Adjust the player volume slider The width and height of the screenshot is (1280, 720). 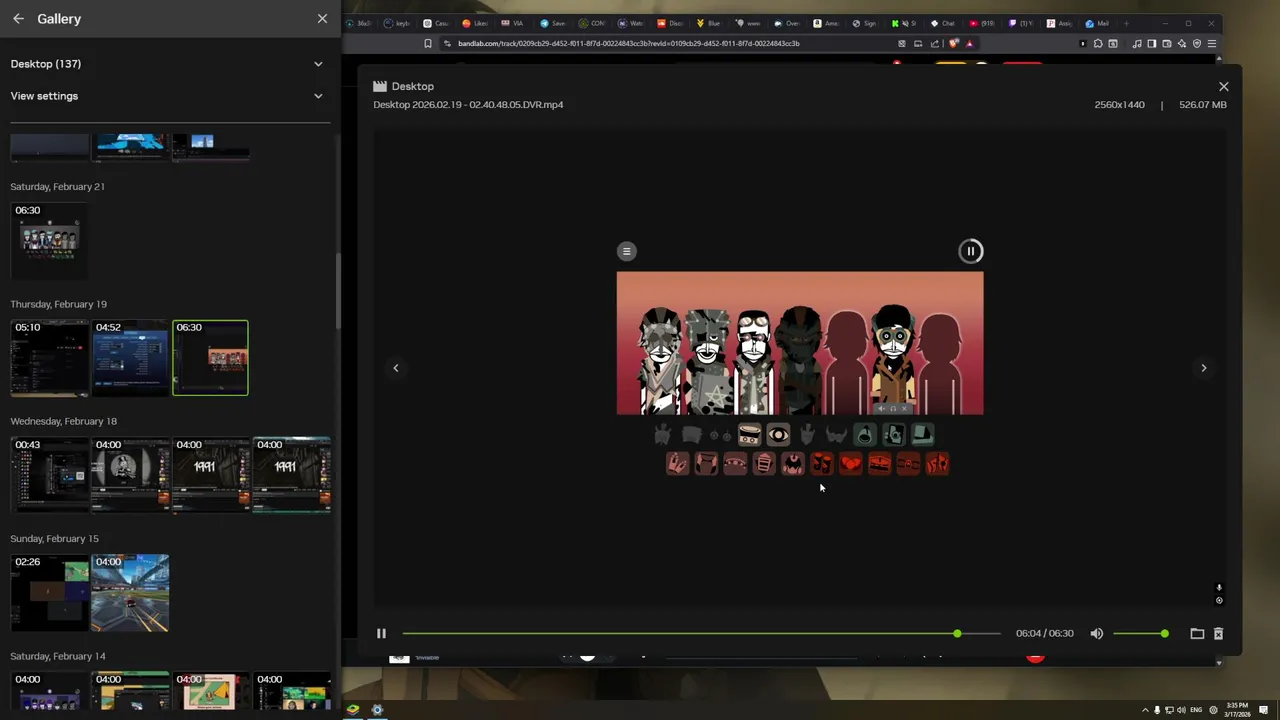click(x=1140, y=633)
